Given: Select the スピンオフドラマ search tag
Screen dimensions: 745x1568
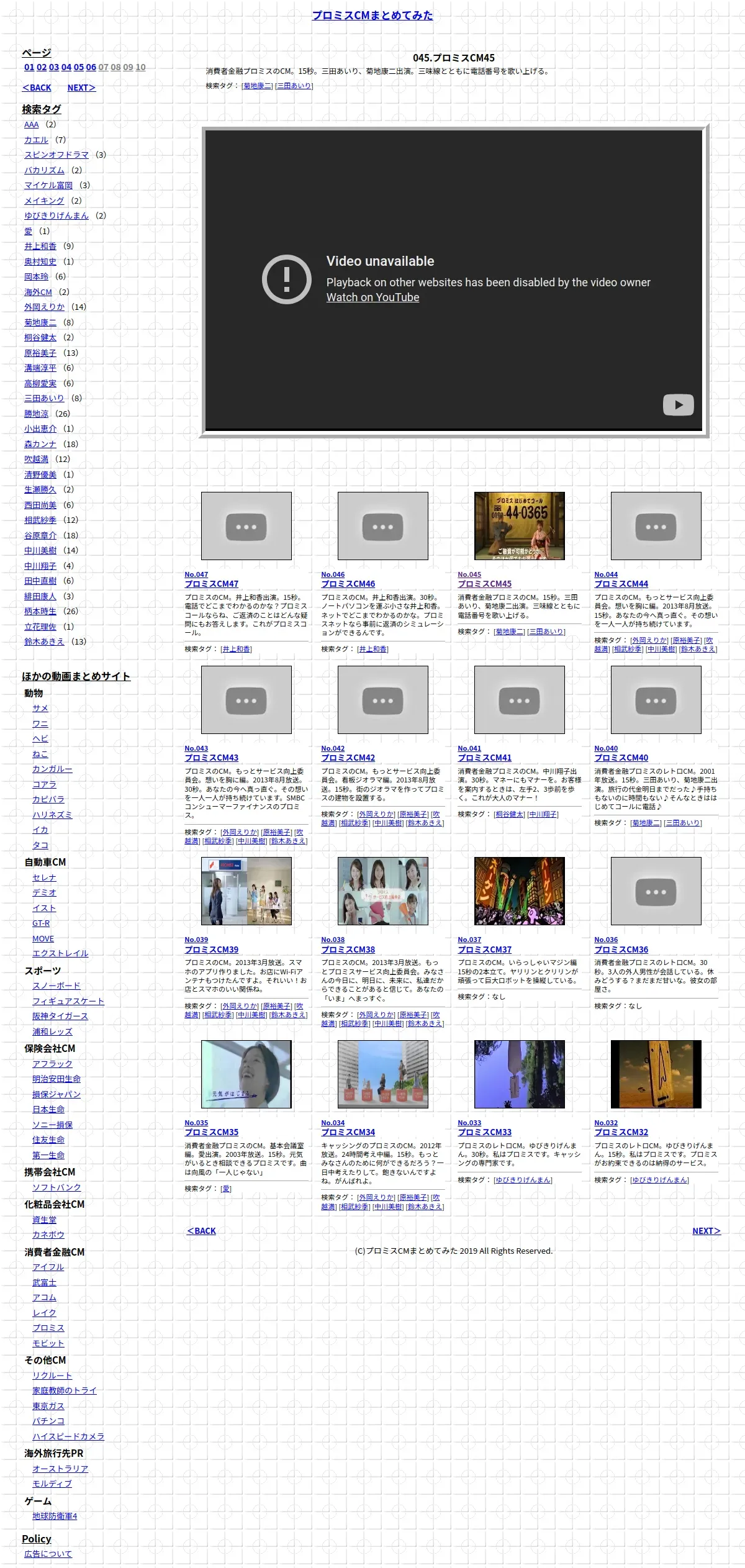Looking at the screenshot, I should click(x=56, y=155).
